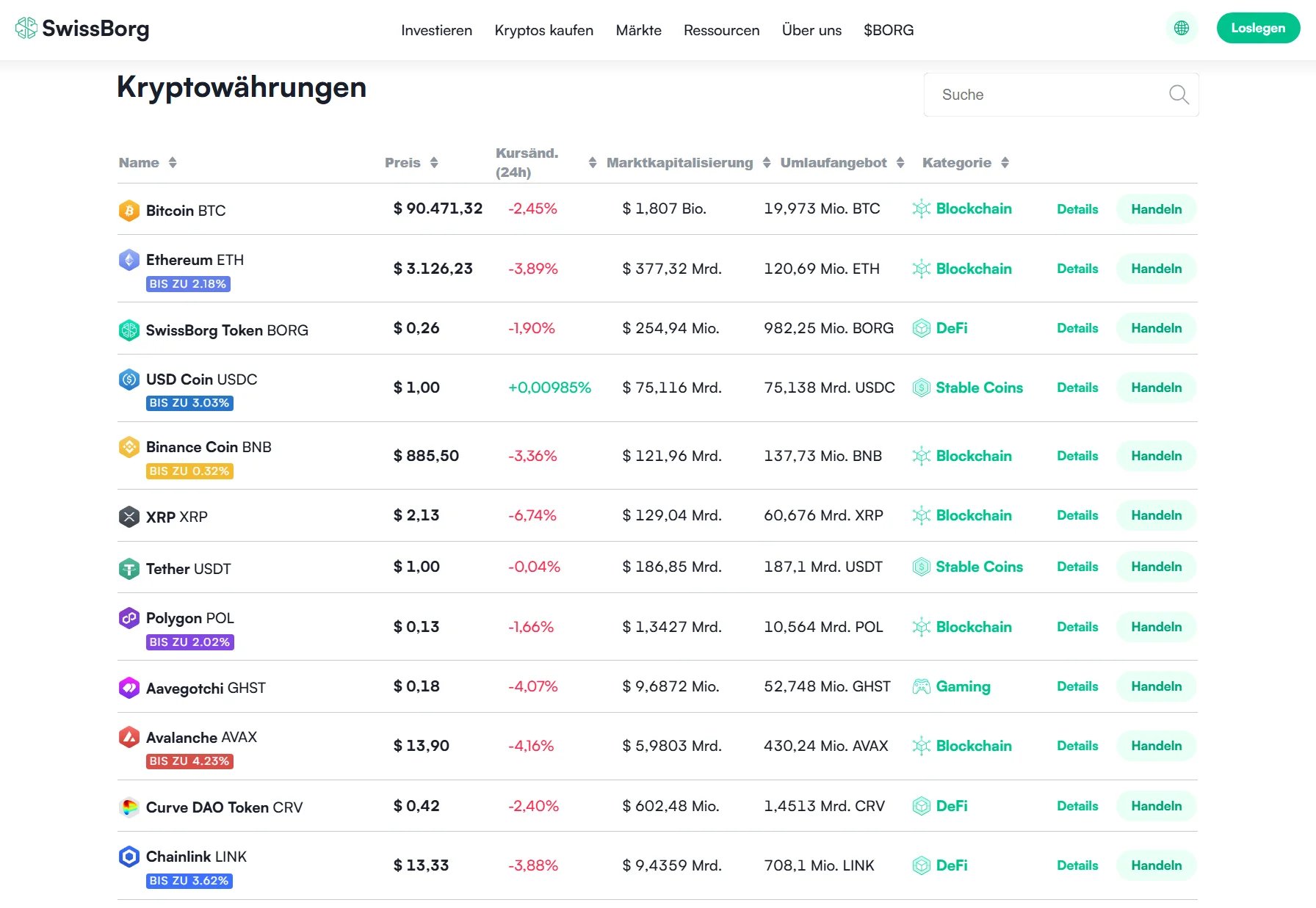The width and height of the screenshot is (1316, 908).
Task: Click the Tether coin icon
Action: point(129,569)
